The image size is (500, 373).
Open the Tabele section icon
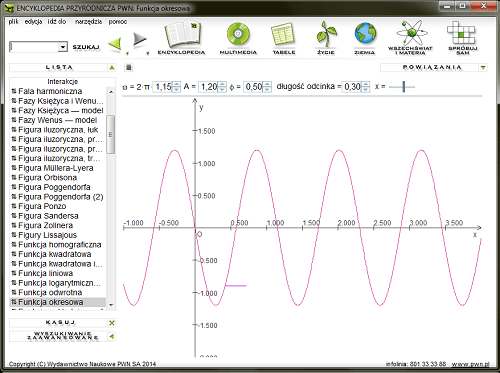coord(283,34)
